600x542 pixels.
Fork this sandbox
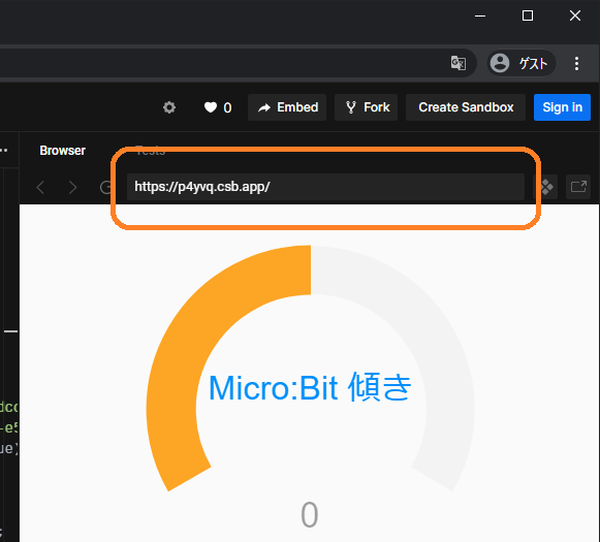[366, 108]
